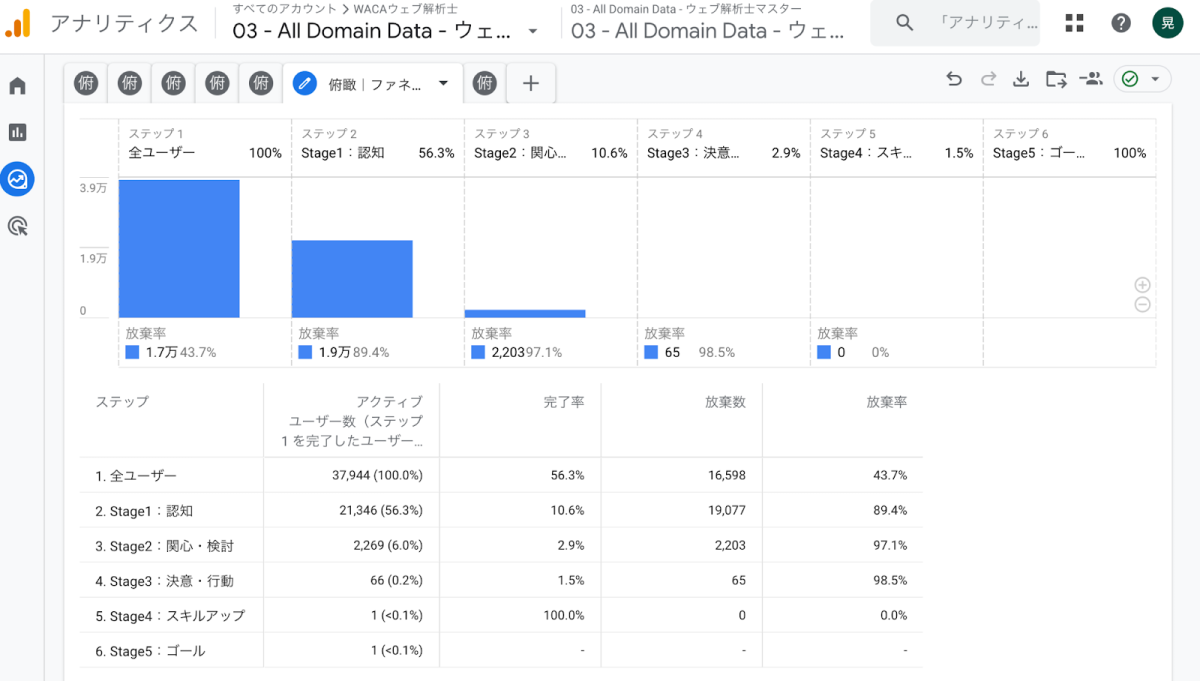Open the active tab's dropdown arrow
Image resolution: width=1200 pixels, height=681 pixels.
(443, 84)
